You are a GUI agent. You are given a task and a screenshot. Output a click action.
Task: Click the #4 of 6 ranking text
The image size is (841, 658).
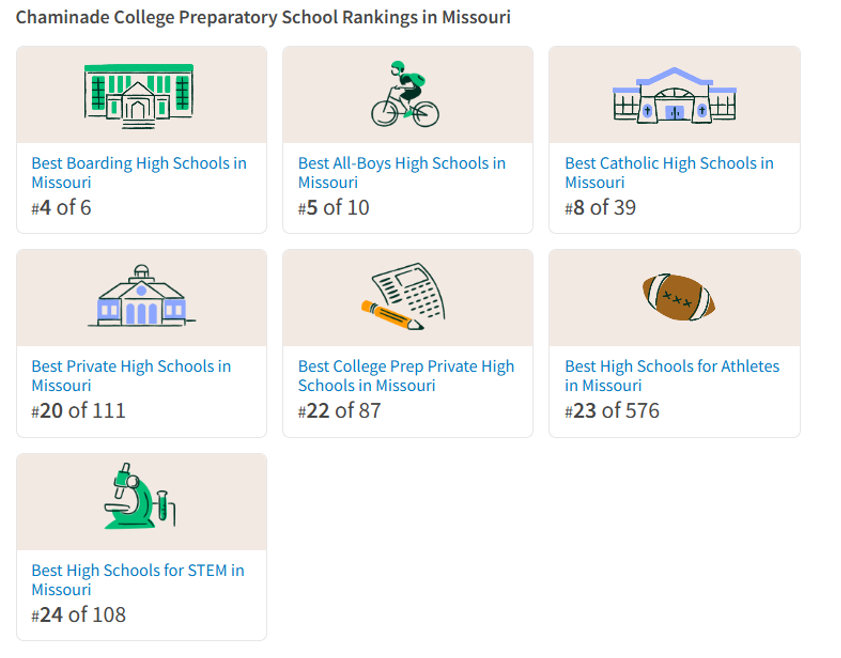[x=62, y=208]
